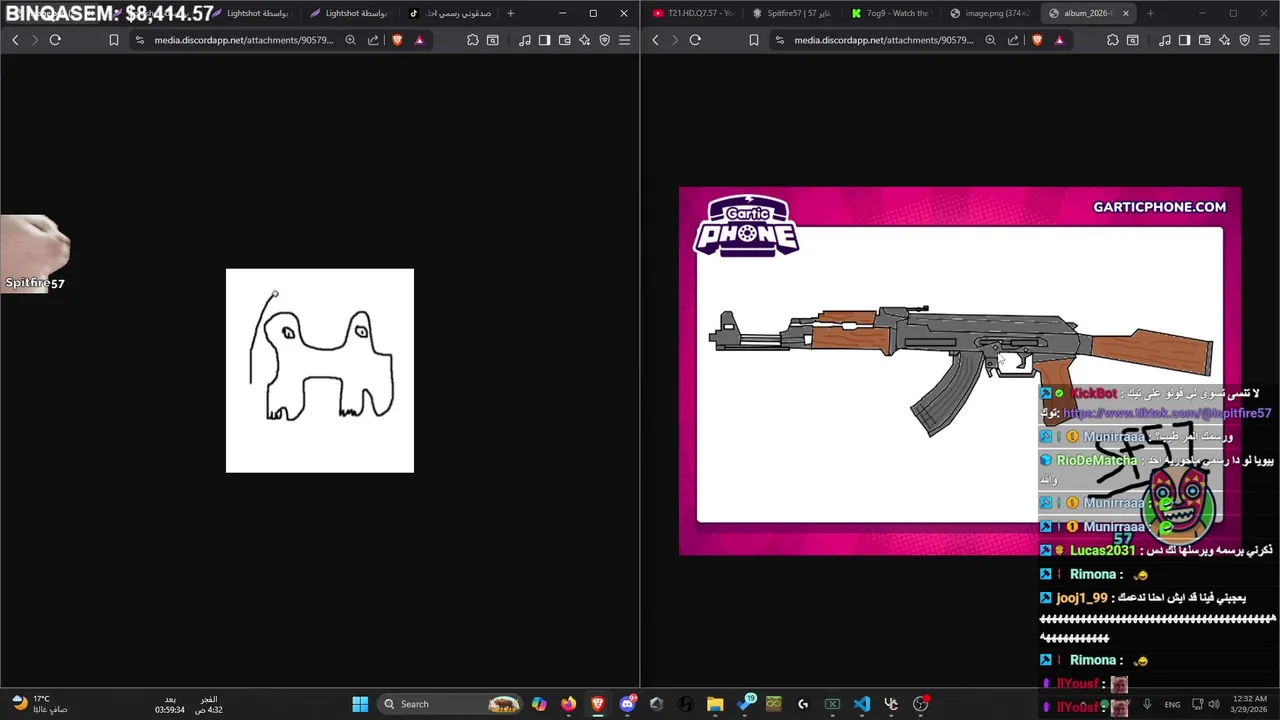1280x720 pixels.
Task: Switch to the T21.HD.Q7.57 YouTube tab
Action: [692, 13]
